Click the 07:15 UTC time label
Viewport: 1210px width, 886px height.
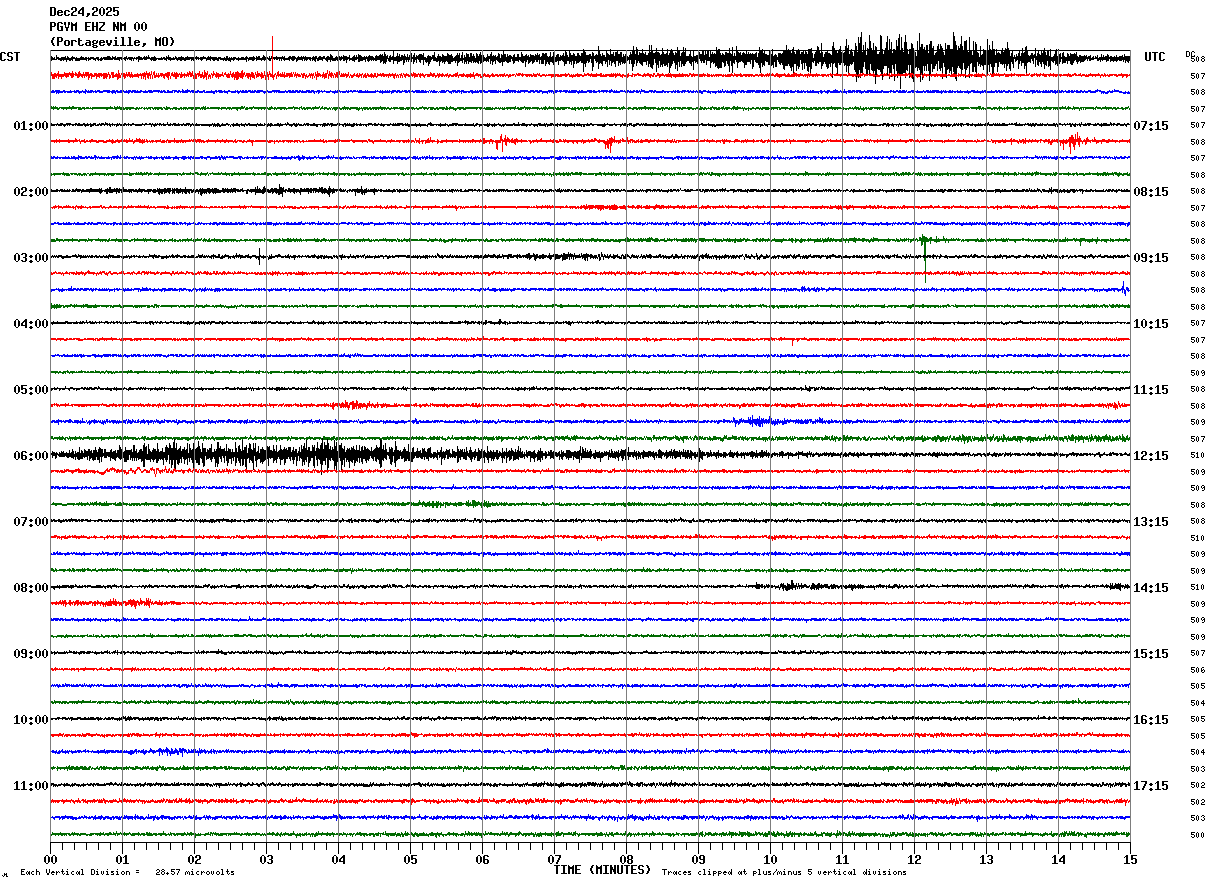1151,126
